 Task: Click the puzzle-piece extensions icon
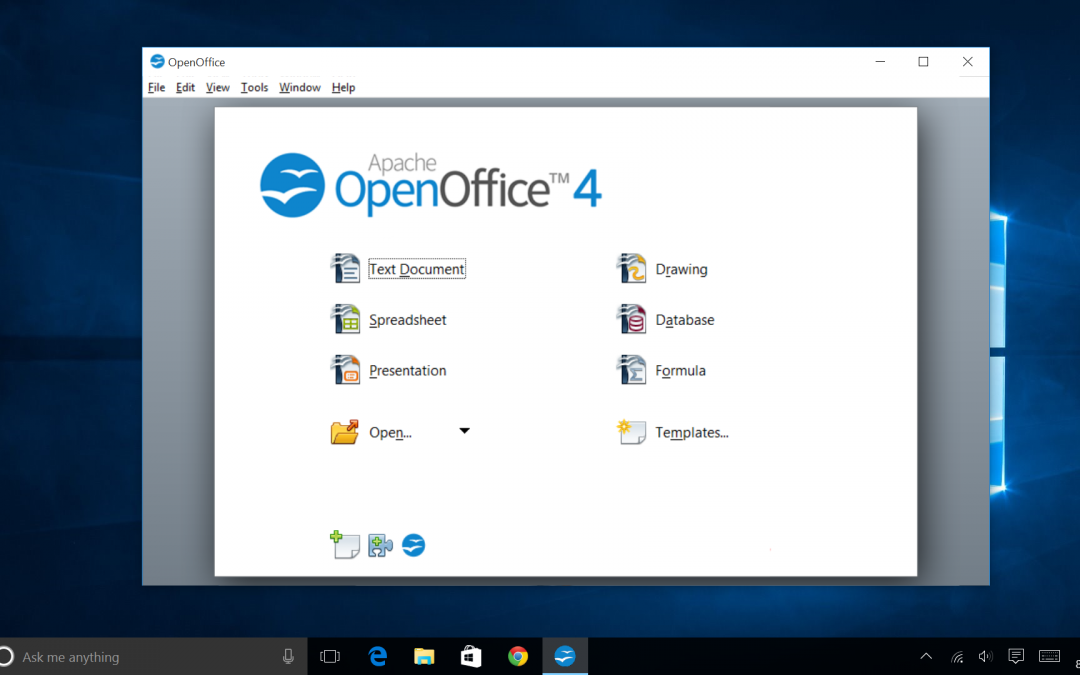(x=380, y=546)
